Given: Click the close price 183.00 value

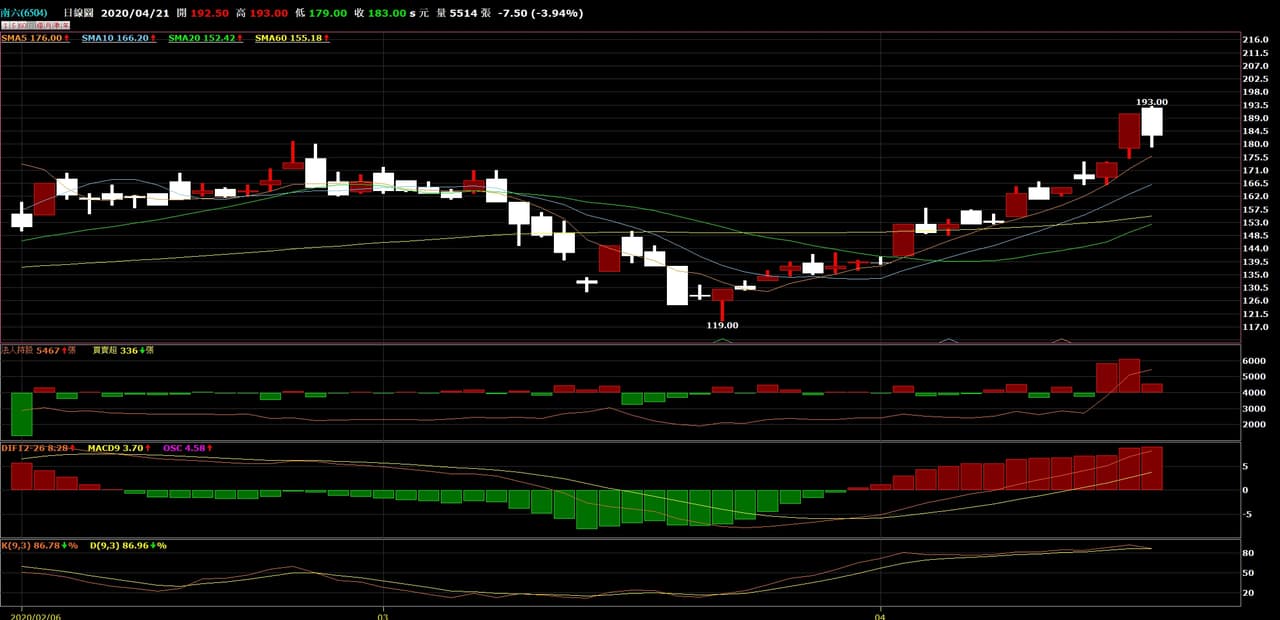Looking at the screenshot, I should click(387, 13).
